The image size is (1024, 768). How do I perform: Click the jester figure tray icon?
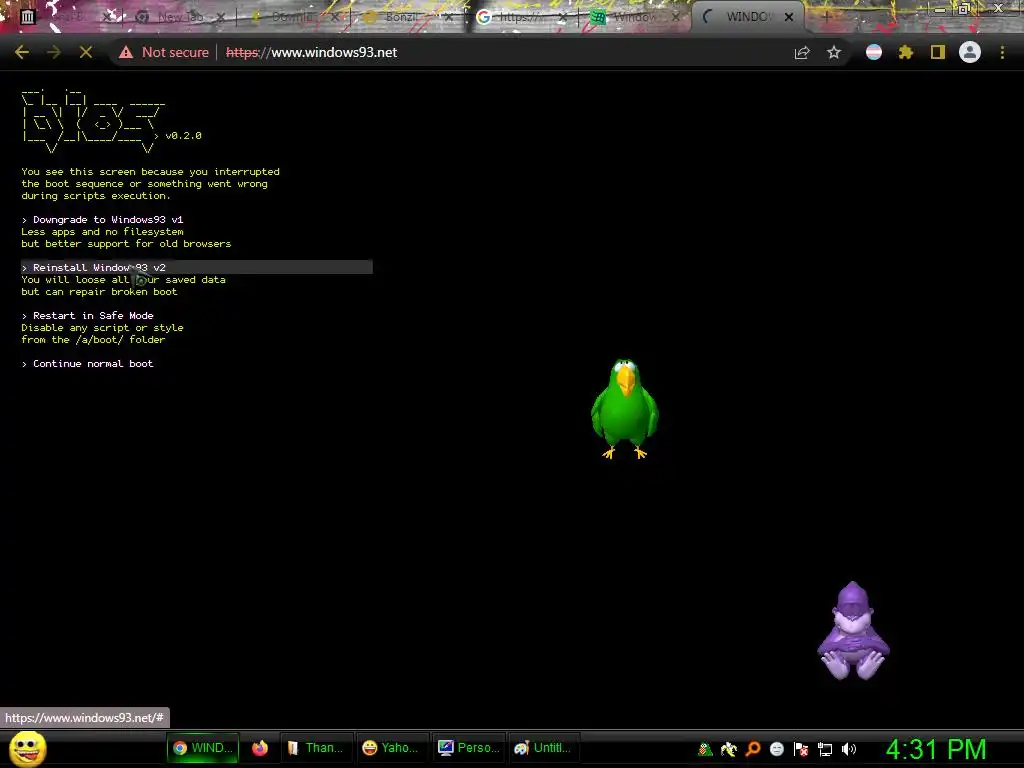(729, 748)
